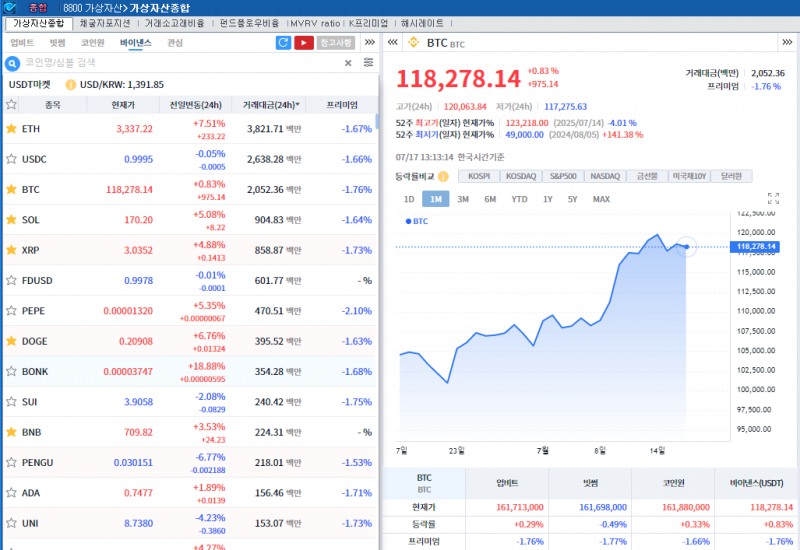Clear search with the X icon

[x=348, y=63]
